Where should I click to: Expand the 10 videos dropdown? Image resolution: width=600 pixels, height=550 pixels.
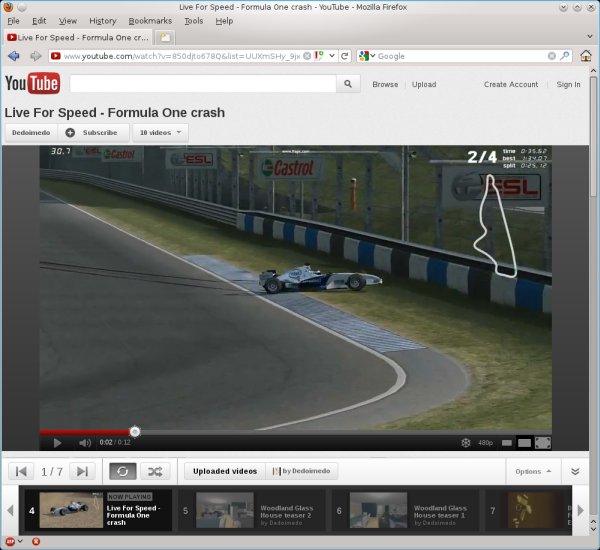coord(160,132)
